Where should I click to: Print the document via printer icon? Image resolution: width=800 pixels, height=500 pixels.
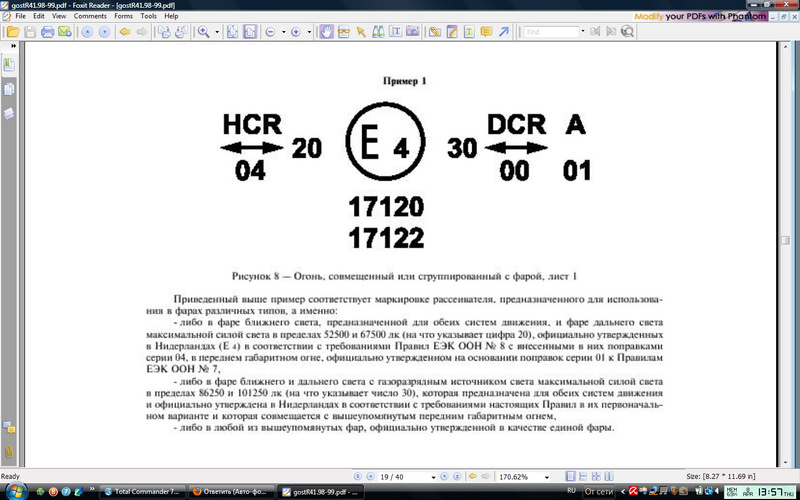tap(47, 32)
